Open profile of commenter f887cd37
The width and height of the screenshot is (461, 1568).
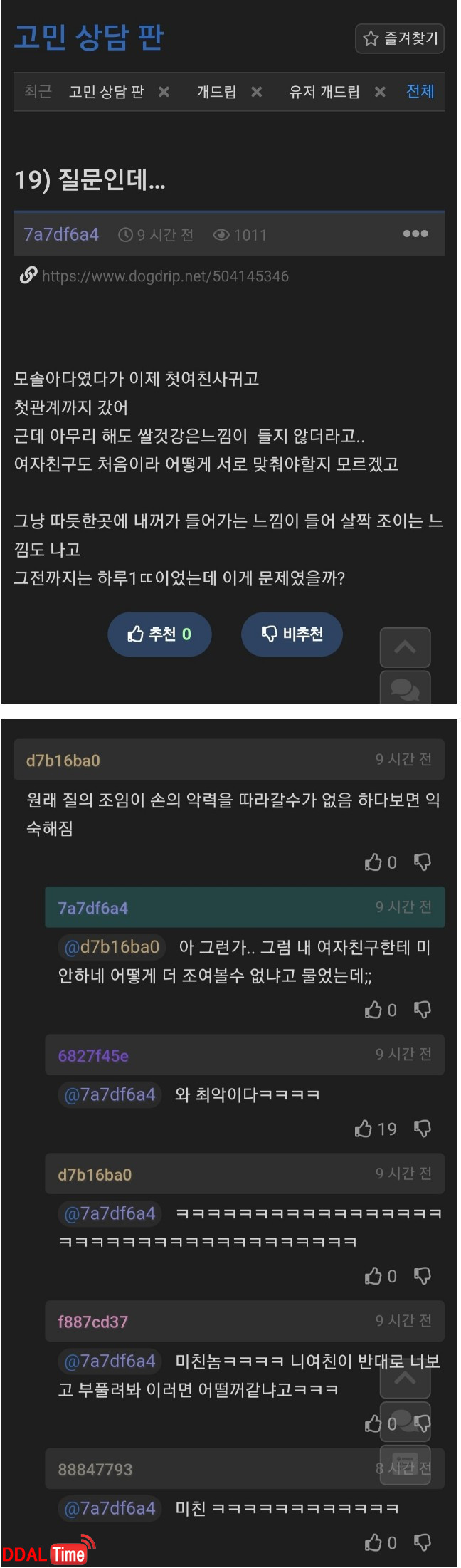pyautogui.click(x=93, y=1322)
